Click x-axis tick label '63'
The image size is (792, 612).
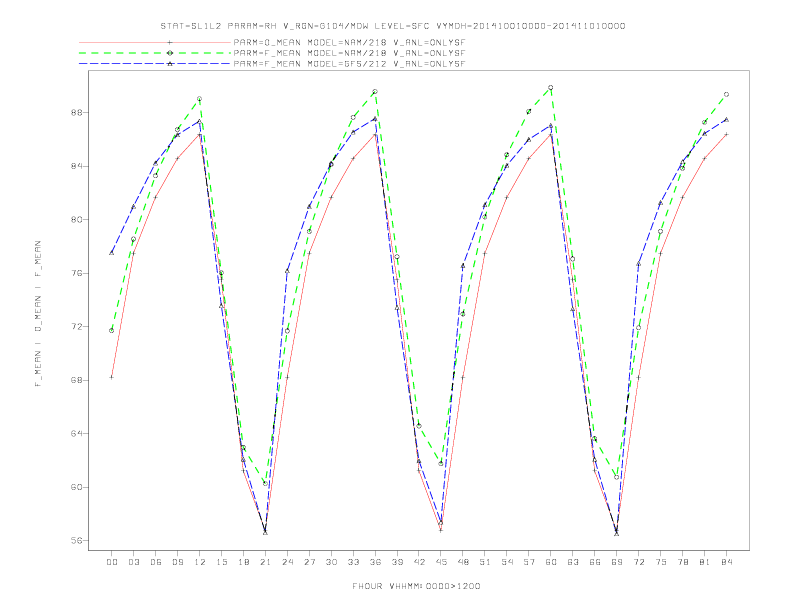[573, 562]
